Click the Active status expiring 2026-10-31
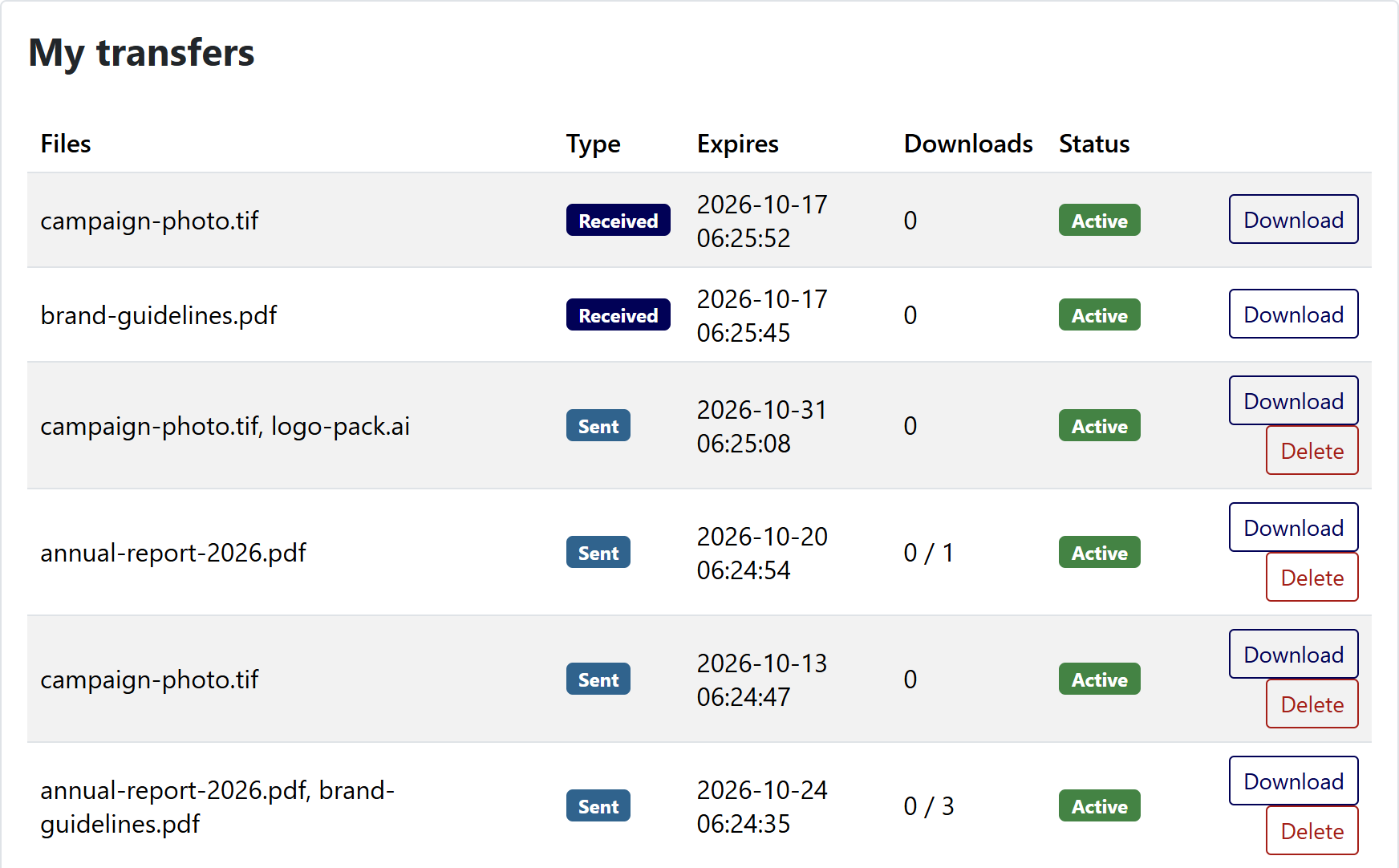Viewport: 1399px width, 868px height. 1099,425
